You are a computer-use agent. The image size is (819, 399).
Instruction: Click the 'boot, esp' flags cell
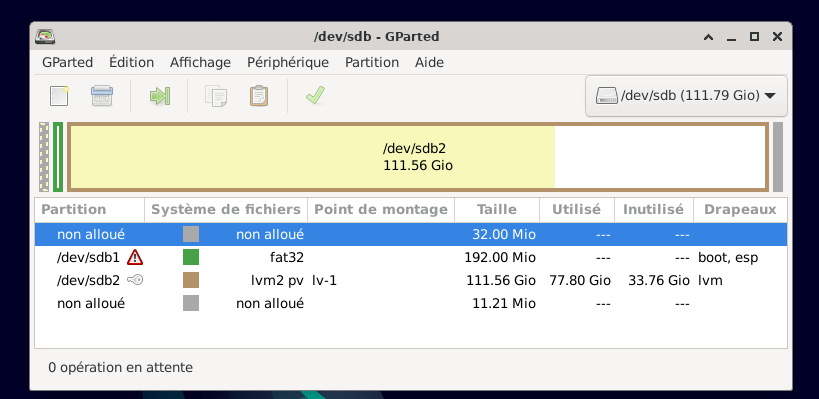728,257
